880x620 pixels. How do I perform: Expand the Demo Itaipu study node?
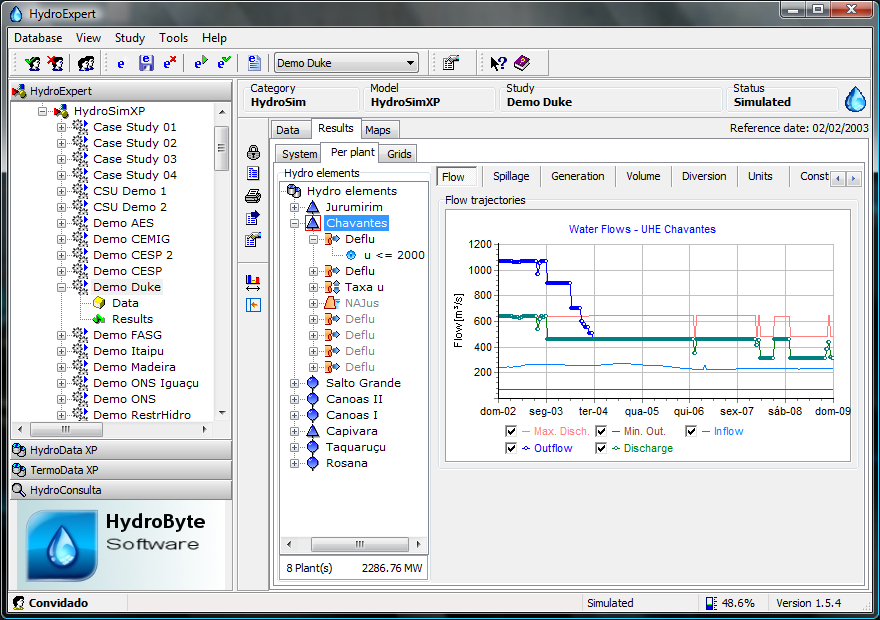(x=61, y=351)
